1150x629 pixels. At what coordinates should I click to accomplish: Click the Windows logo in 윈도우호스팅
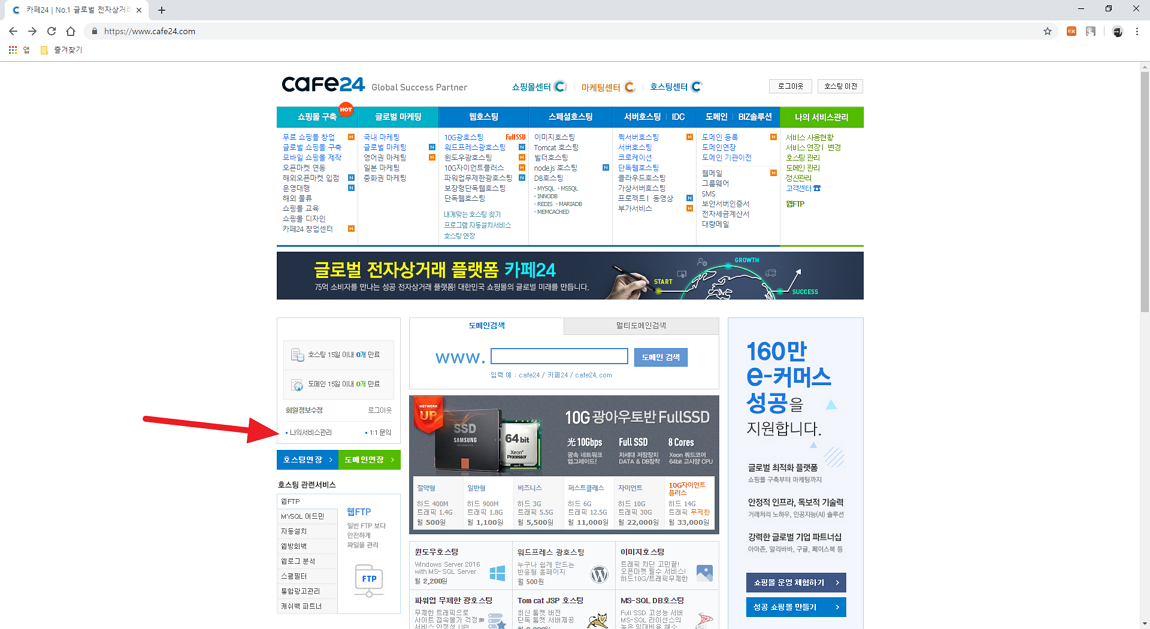tap(497, 573)
